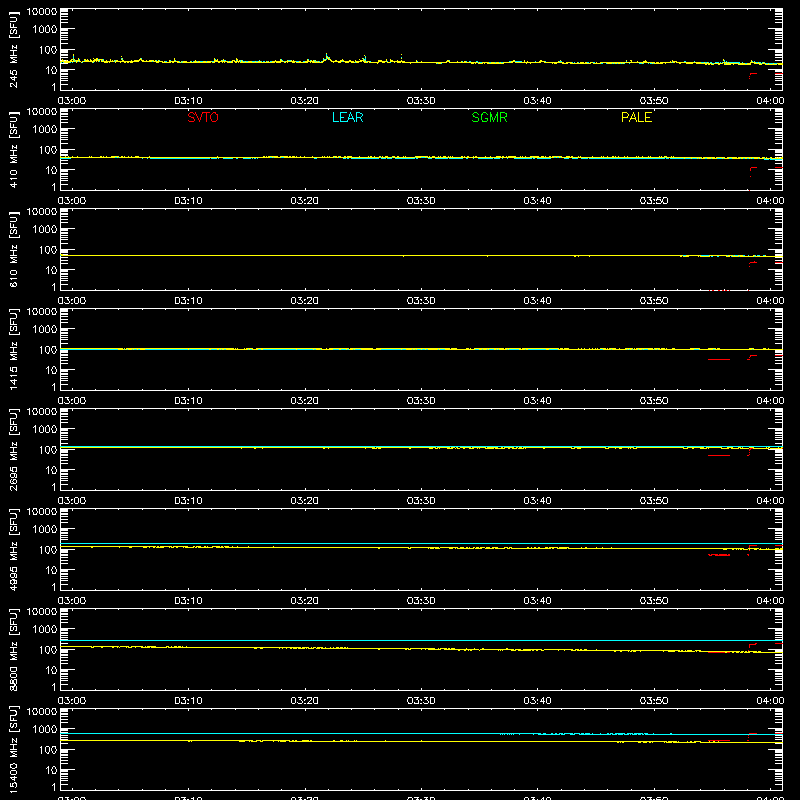Click 03:00 time label under 245 MHz panel
The width and height of the screenshot is (800, 800).
tap(72, 101)
